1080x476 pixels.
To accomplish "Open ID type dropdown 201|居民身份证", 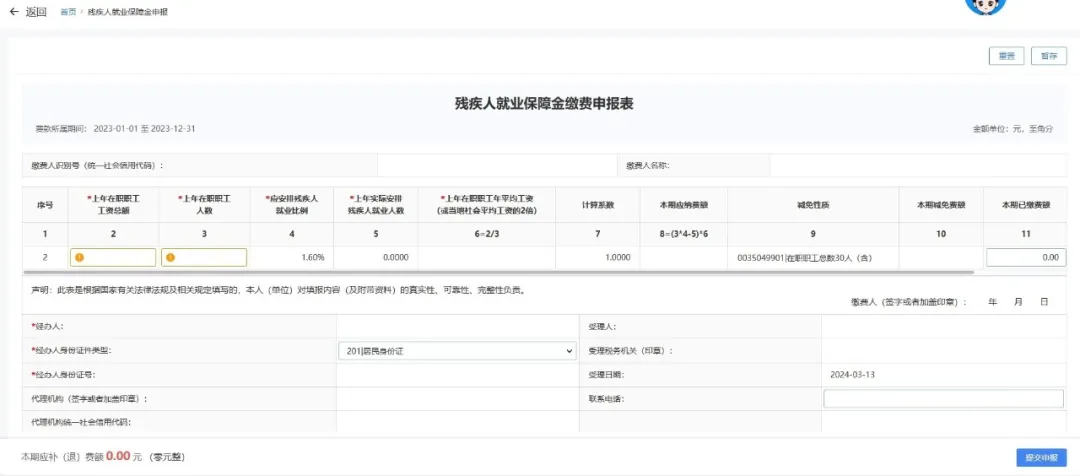I will click(x=457, y=351).
